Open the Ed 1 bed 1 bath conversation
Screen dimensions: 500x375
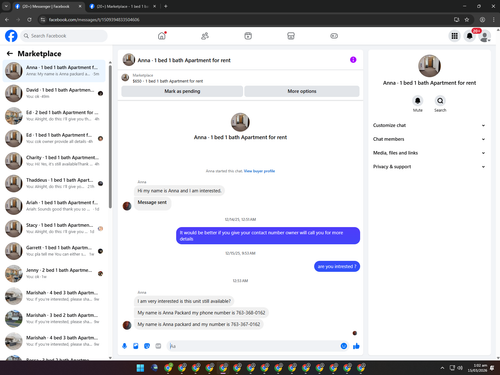click(54, 138)
